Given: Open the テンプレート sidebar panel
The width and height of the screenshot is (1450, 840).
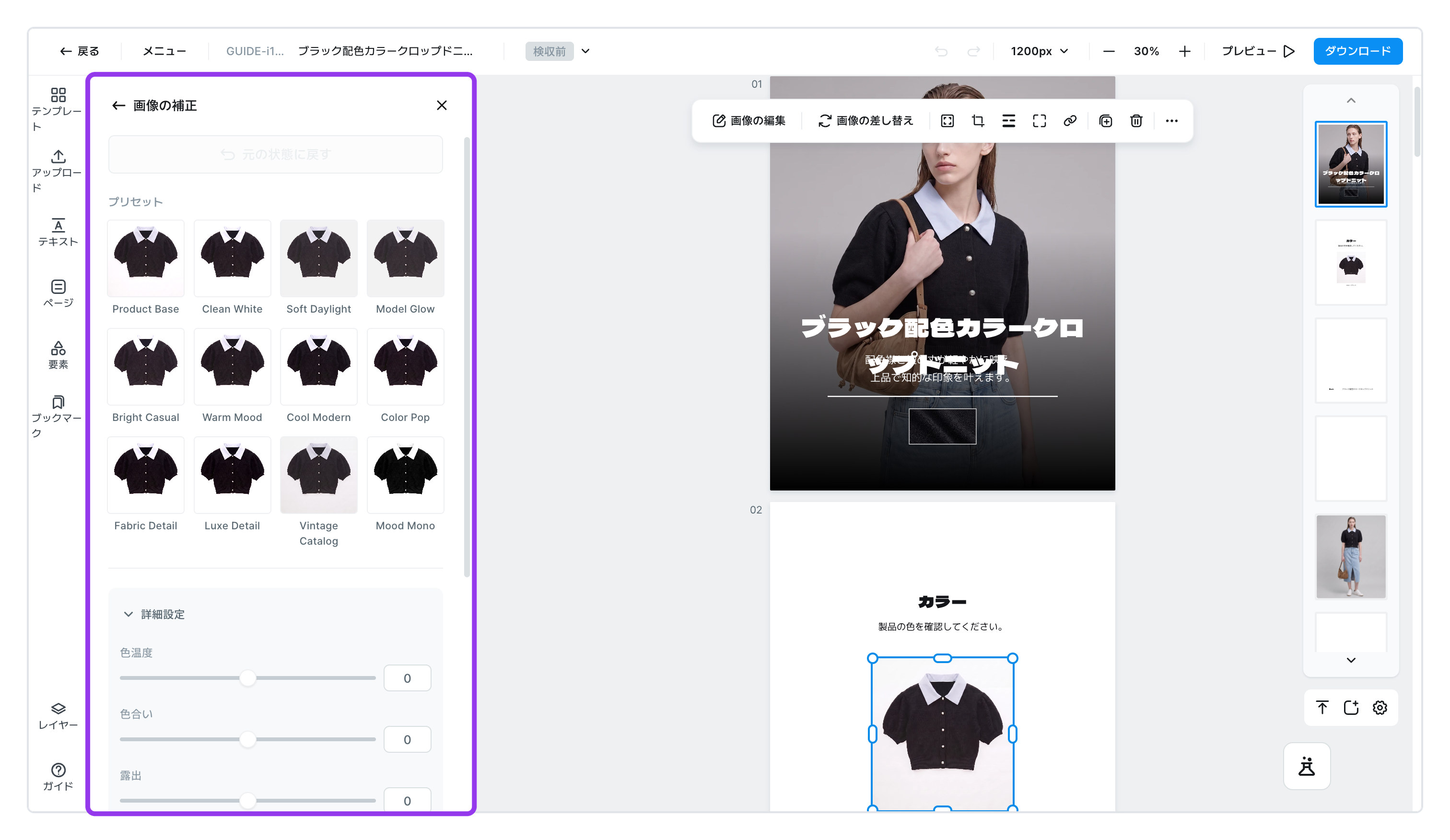Looking at the screenshot, I should 58,109.
